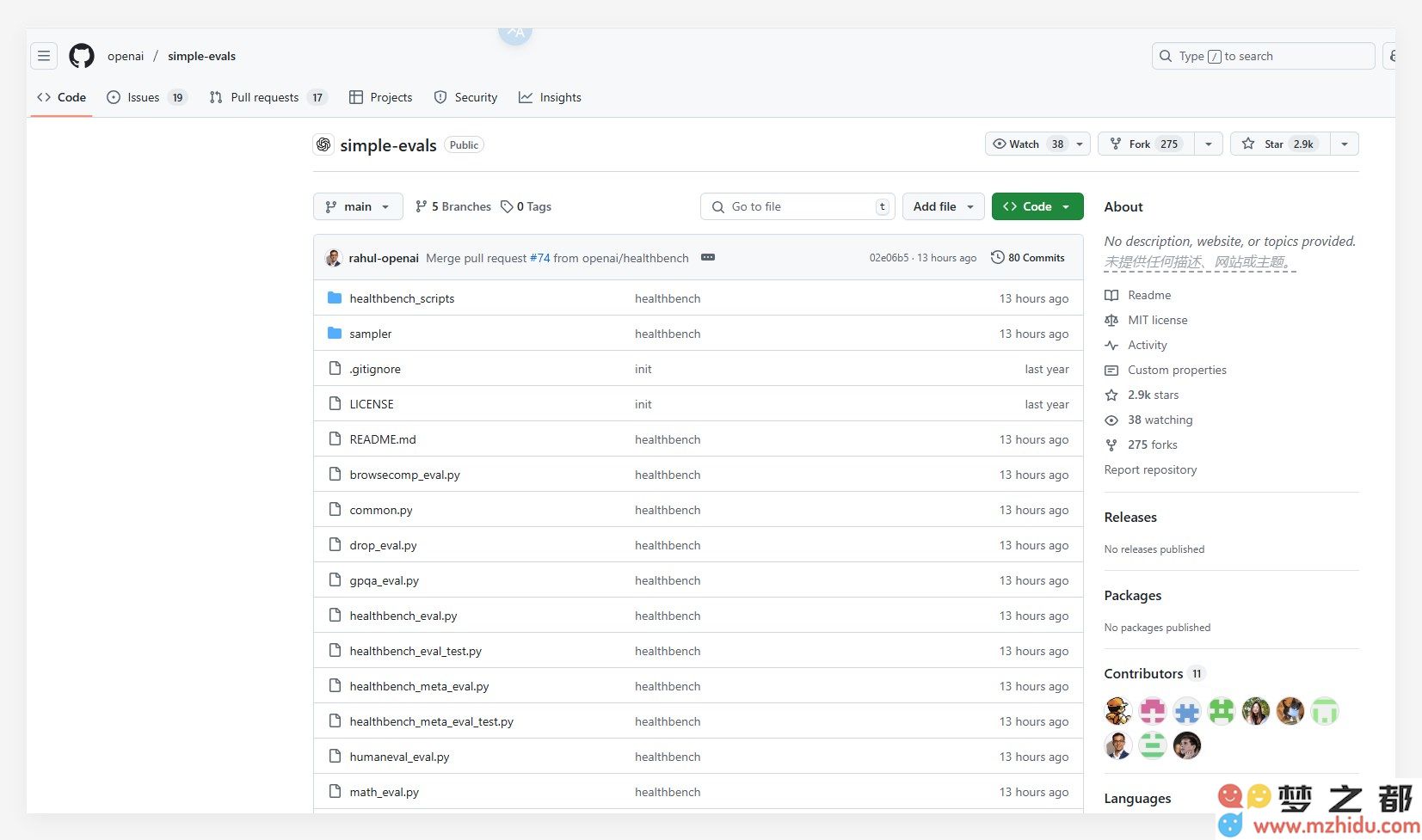Open the openai organization breadcrumb
This screenshot has width=1422, height=840.
click(126, 56)
